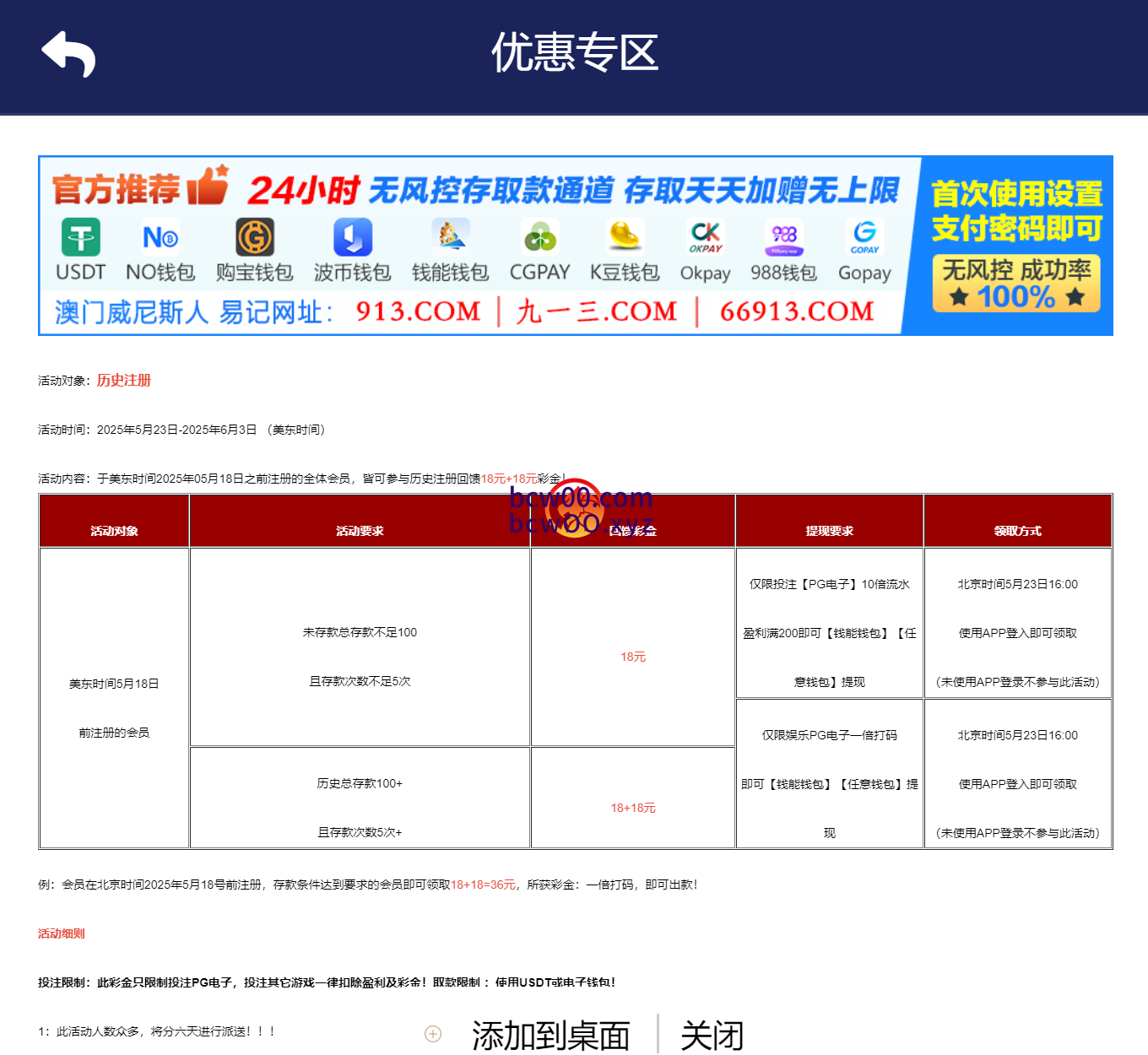Click 24小时 无风控存取款通道 banner headline
This screenshot has width=1148, height=1055.
pos(574,190)
